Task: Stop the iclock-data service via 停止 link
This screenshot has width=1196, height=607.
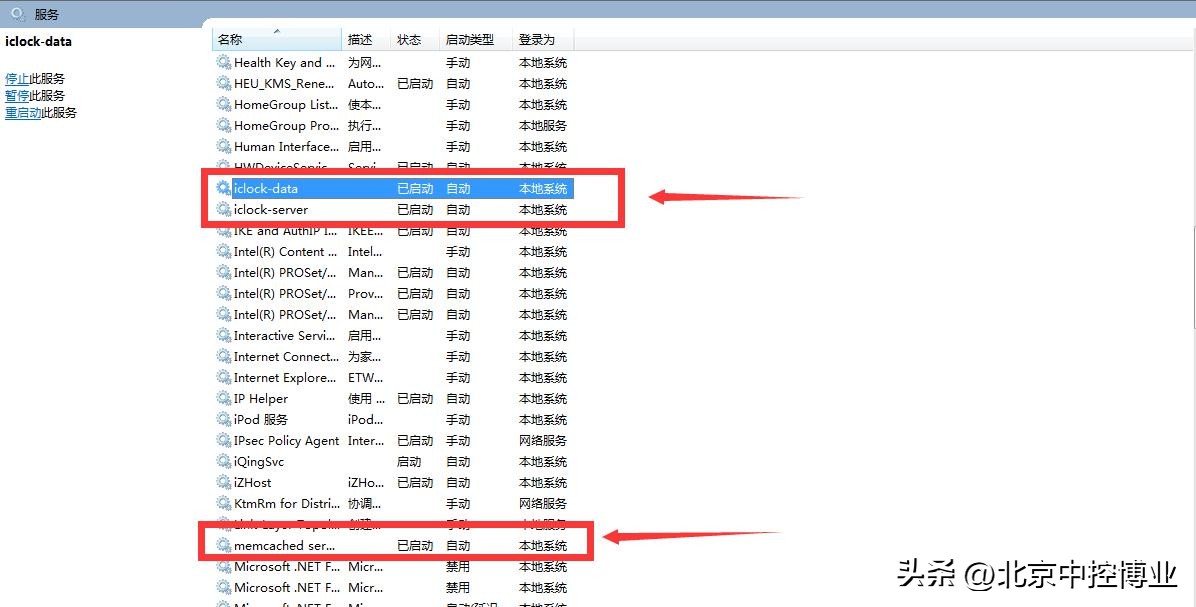Action: (x=17, y=79)
